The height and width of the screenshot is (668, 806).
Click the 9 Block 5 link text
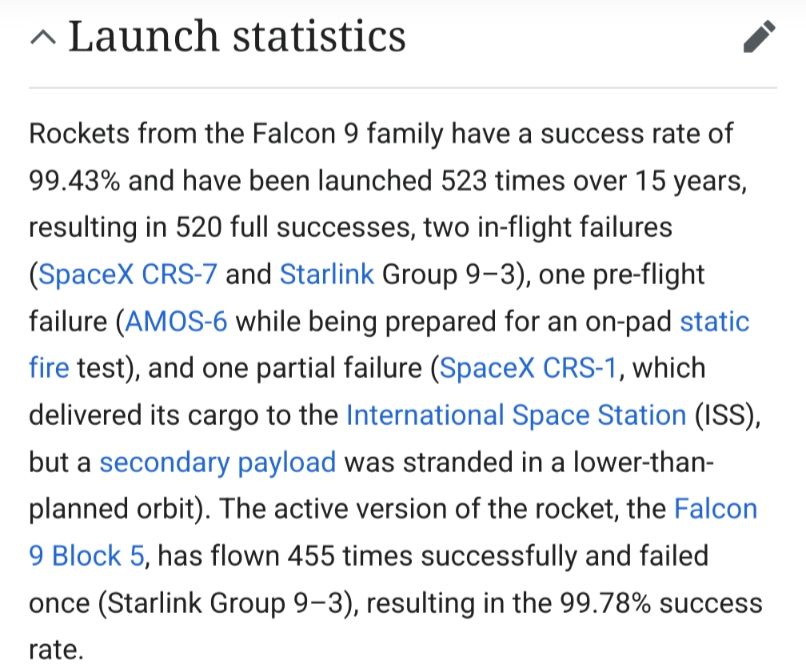coord(87,555)
